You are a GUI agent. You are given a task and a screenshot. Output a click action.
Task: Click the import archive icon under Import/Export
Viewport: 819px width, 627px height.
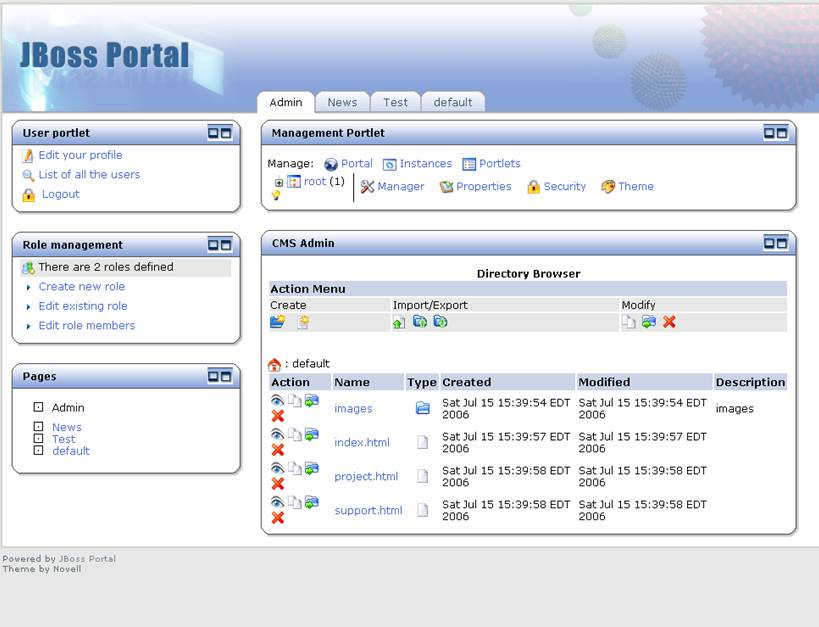pyautogui.click(x=420, y=322)
